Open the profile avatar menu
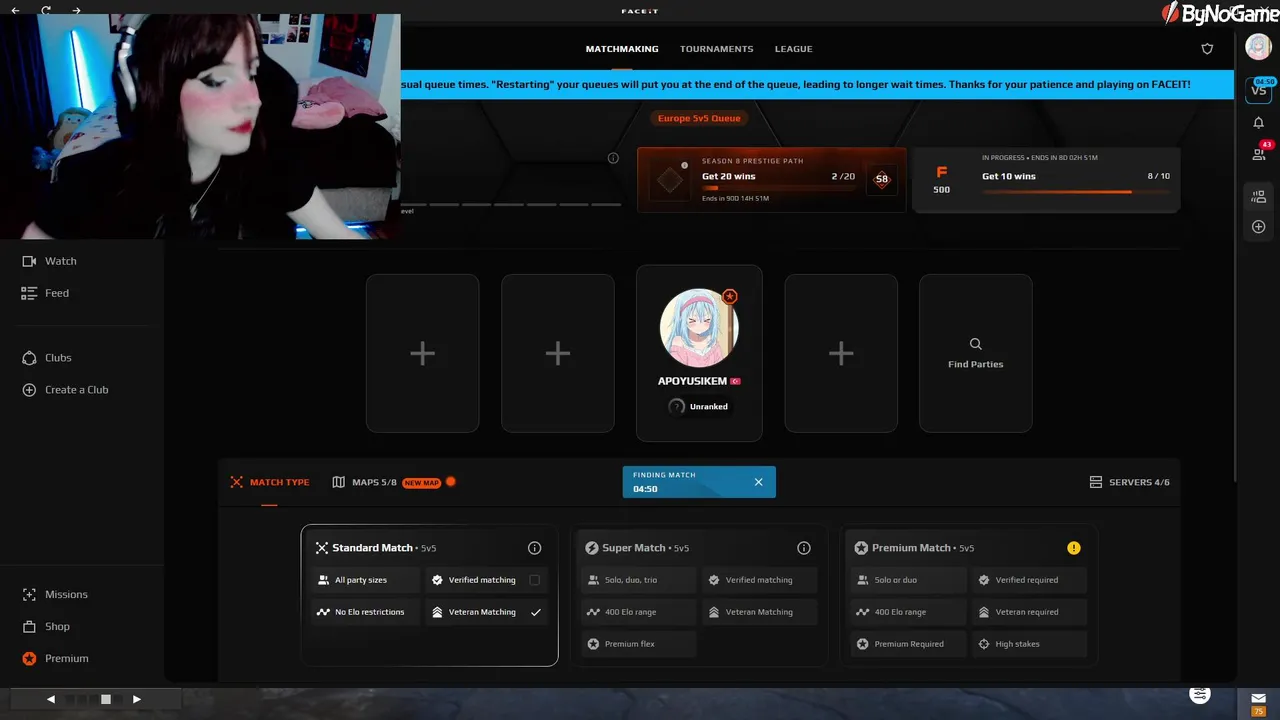The height and width of the screenshot is (720, 1280). point(1258,46)
